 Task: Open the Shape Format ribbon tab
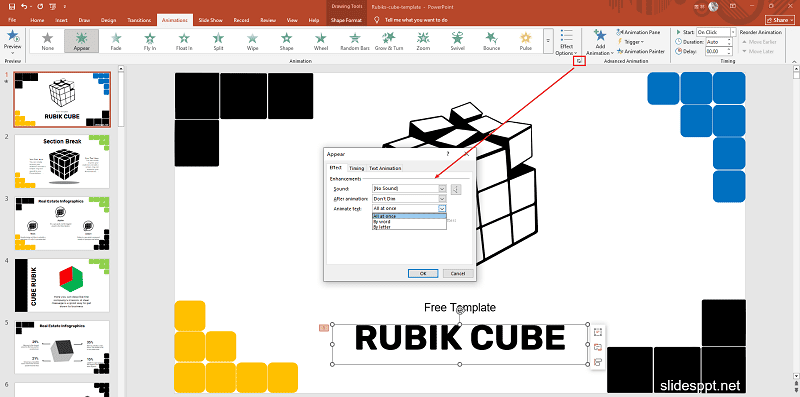tap(346, 20)
